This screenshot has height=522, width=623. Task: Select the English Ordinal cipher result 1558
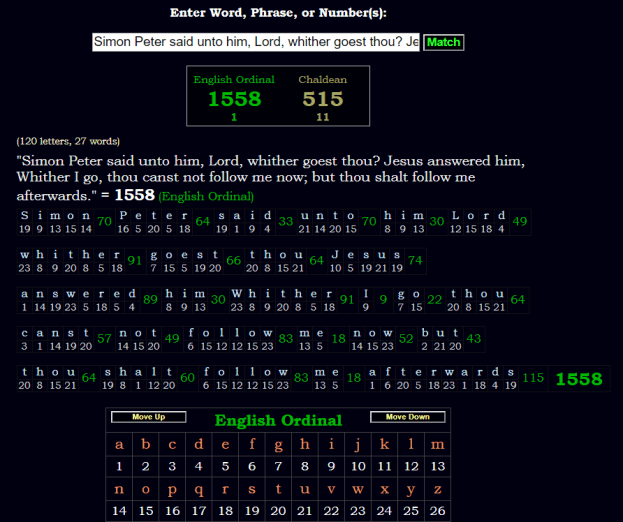point(234,98)
